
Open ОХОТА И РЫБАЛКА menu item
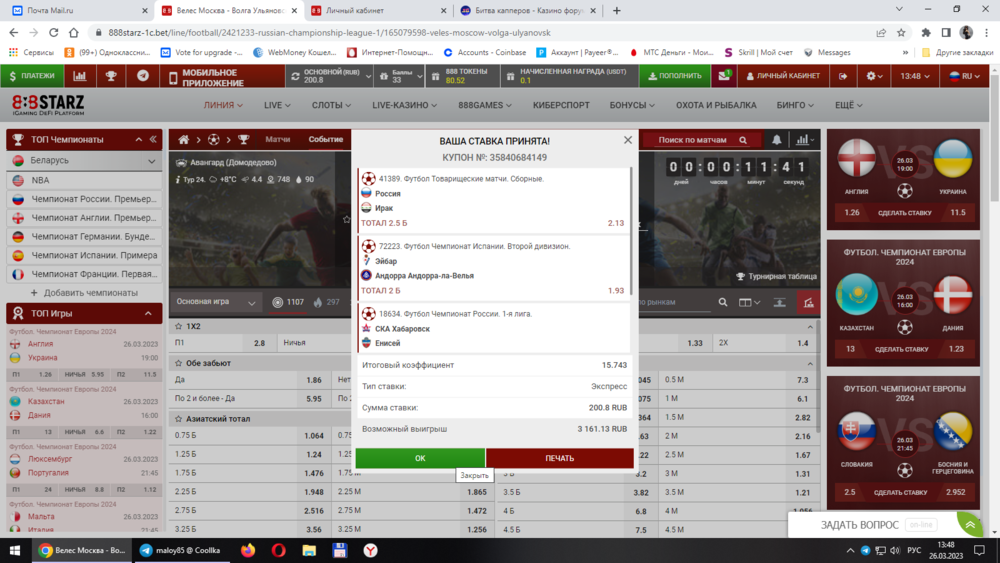point(716,105)
